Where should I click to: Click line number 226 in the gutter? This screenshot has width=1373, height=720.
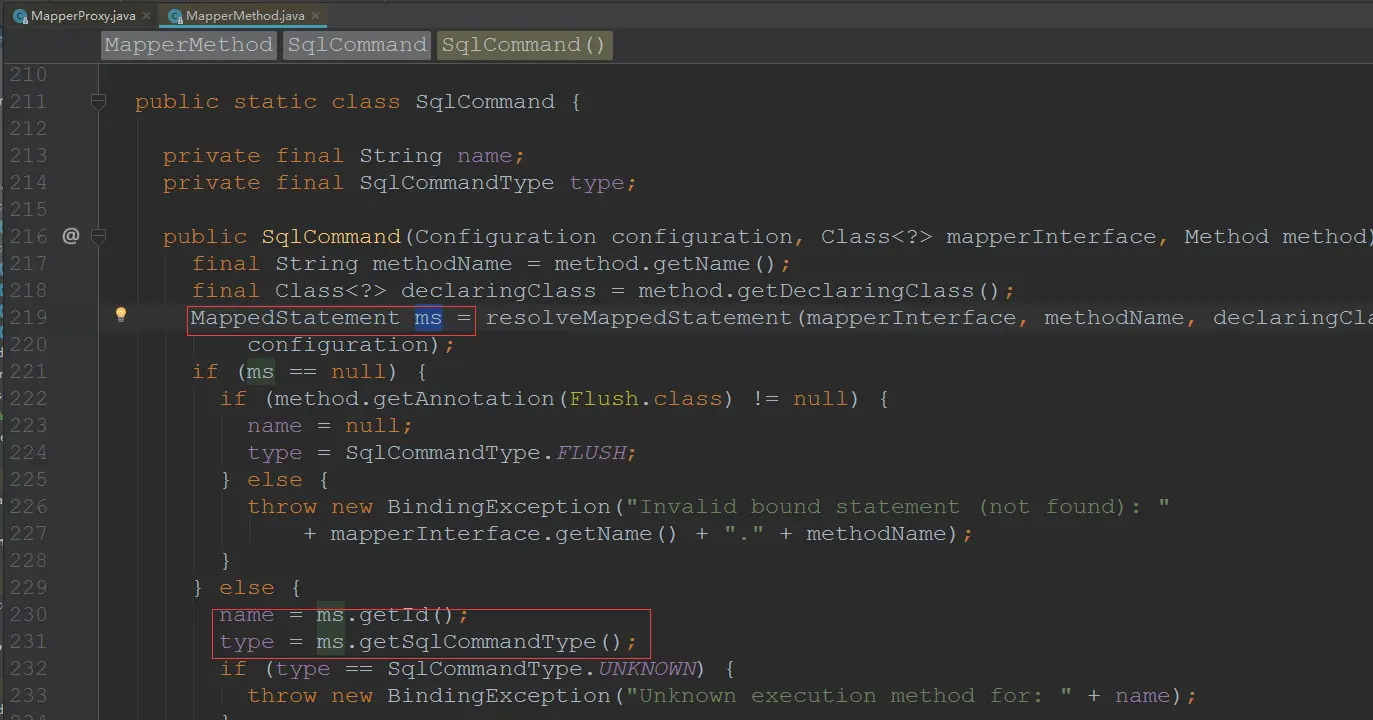point(27,506)
